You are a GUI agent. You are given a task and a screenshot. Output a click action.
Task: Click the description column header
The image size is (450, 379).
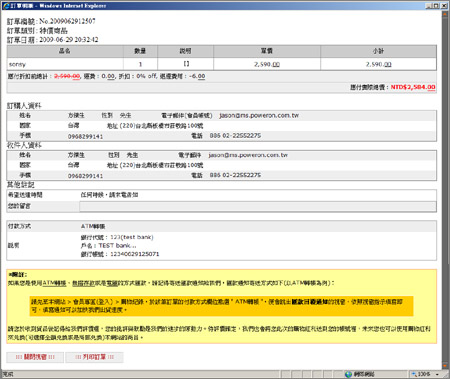click(186, 51)
